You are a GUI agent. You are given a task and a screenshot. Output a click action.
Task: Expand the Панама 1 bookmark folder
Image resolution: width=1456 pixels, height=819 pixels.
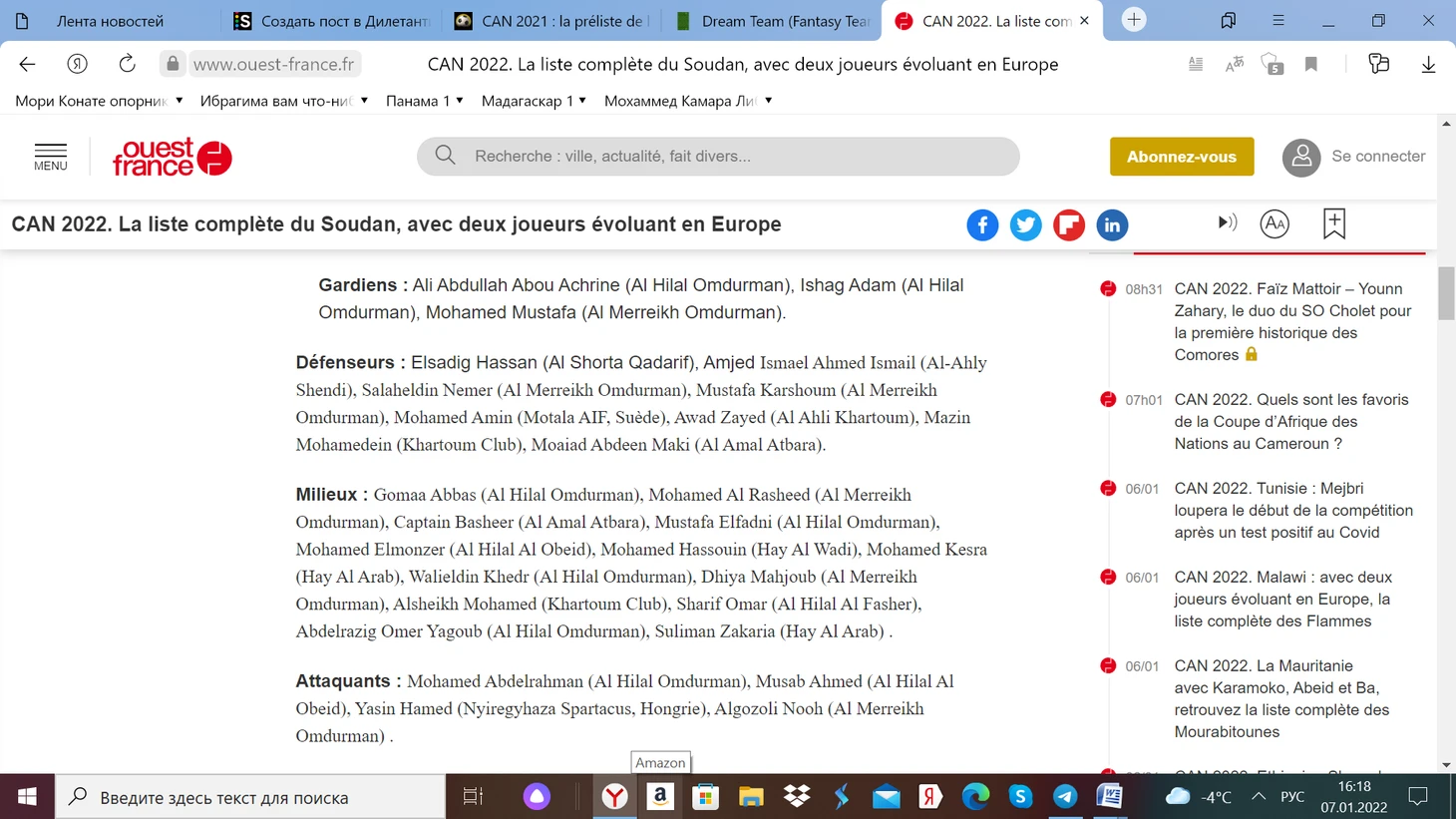pyautogui.click(x=424, y=101)
